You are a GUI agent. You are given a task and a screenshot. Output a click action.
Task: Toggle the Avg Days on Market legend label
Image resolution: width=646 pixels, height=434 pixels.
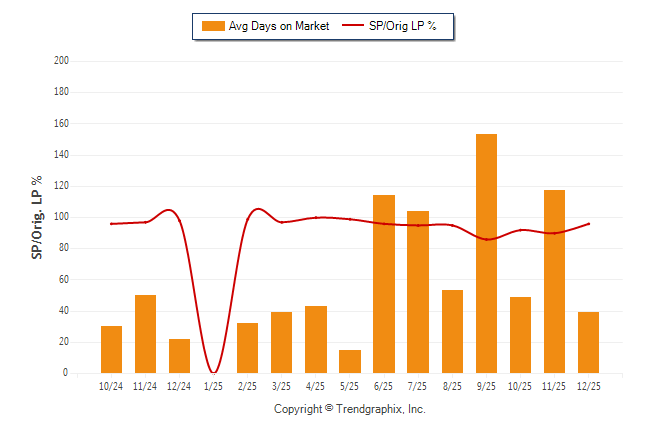pos(279,26)
